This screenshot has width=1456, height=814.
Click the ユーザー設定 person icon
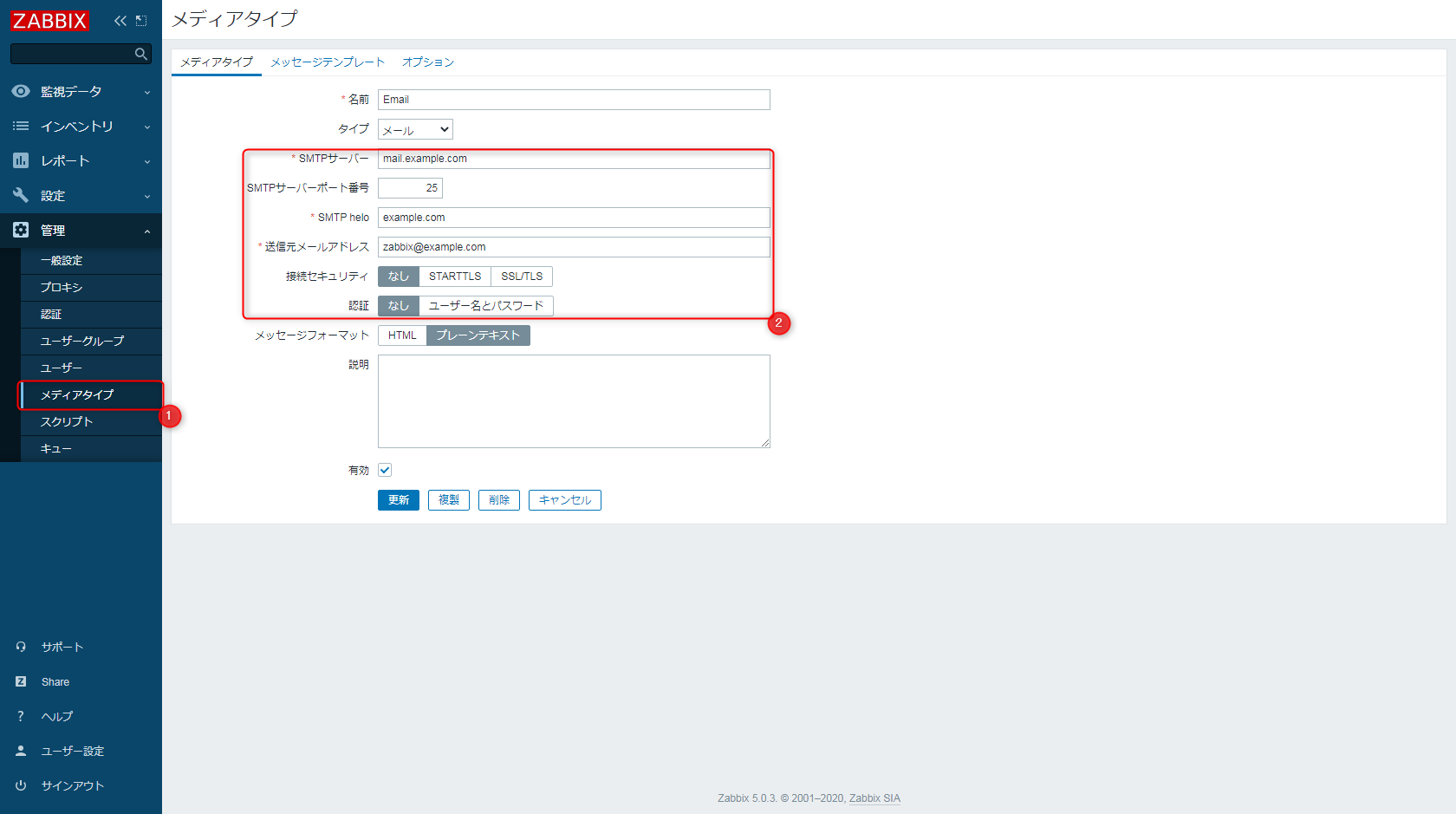[x=21, y=751]
